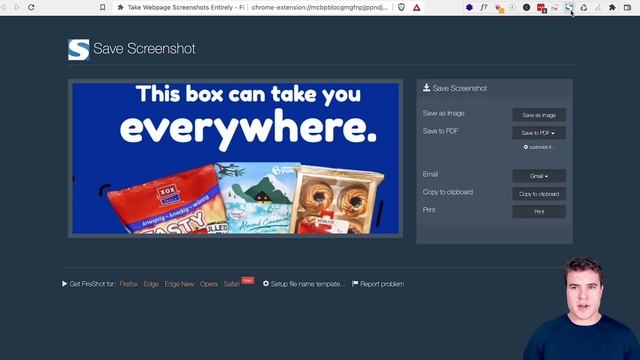
Task: Click the 'Save to PDF' label text
Action: (x=440, y=131)
